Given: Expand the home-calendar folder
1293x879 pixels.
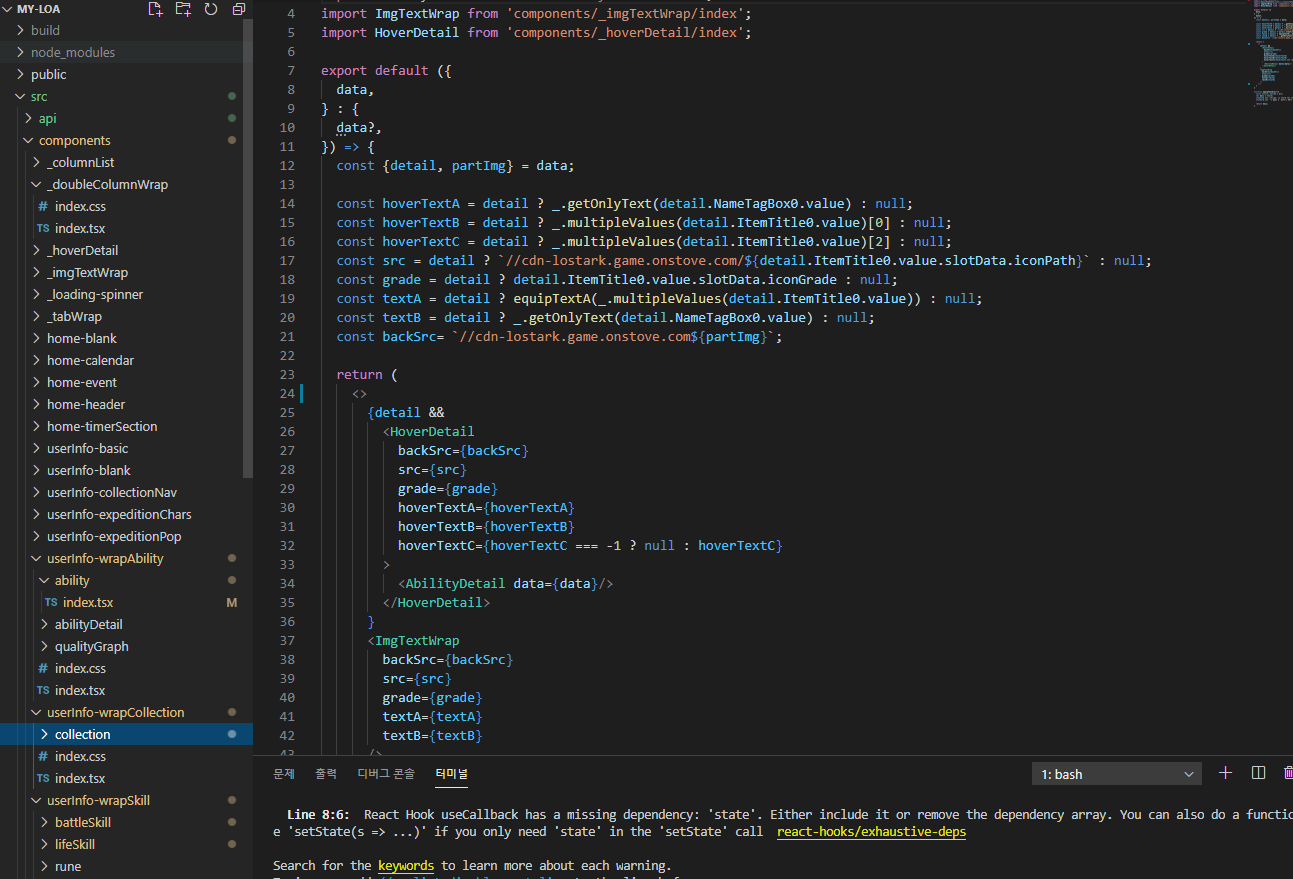Looking at the screenshot, I should [x=124, y=360].
